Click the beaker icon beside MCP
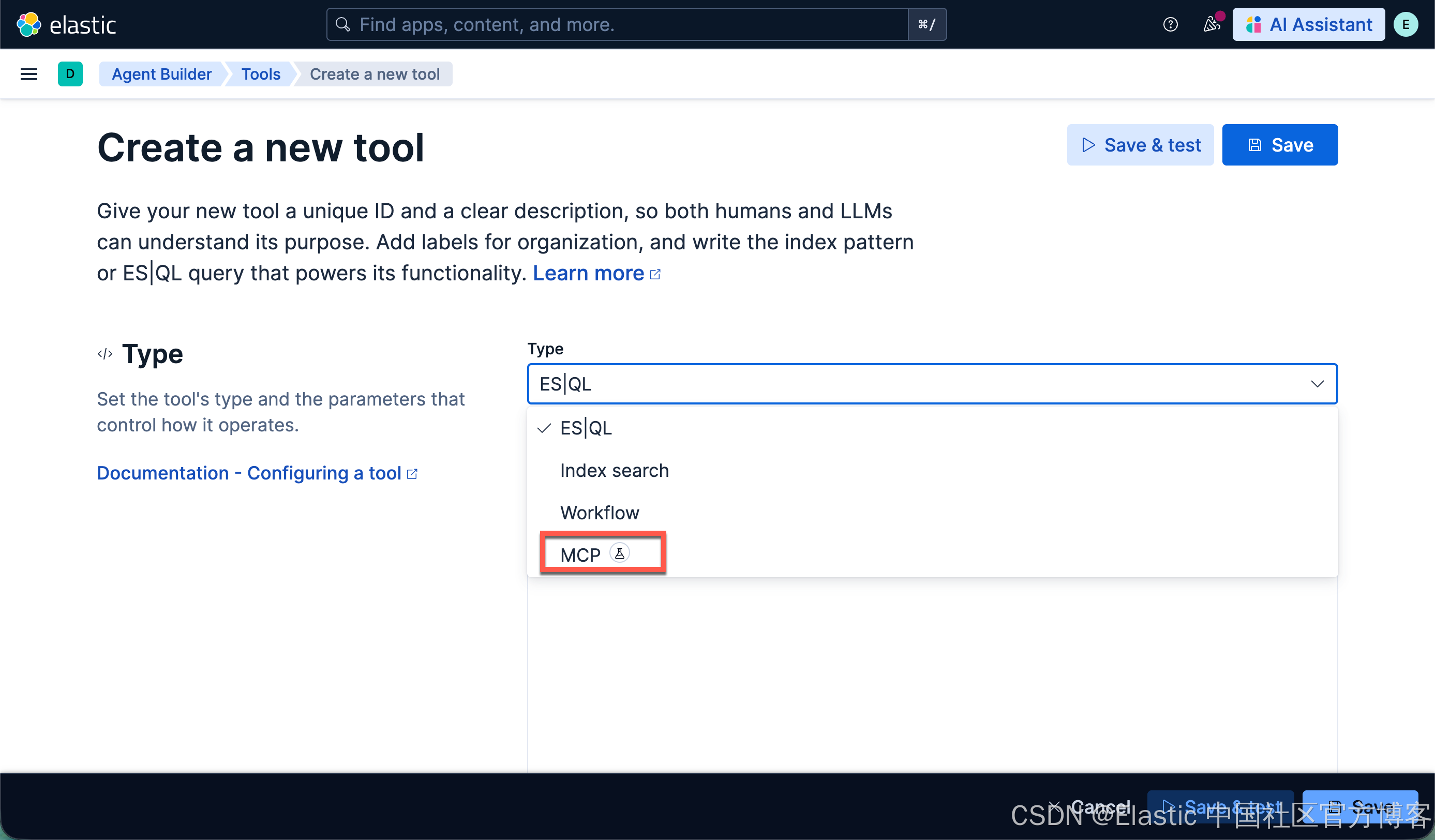The width and height of the screenshot is (1435, 840). click(x=620, y=553)
